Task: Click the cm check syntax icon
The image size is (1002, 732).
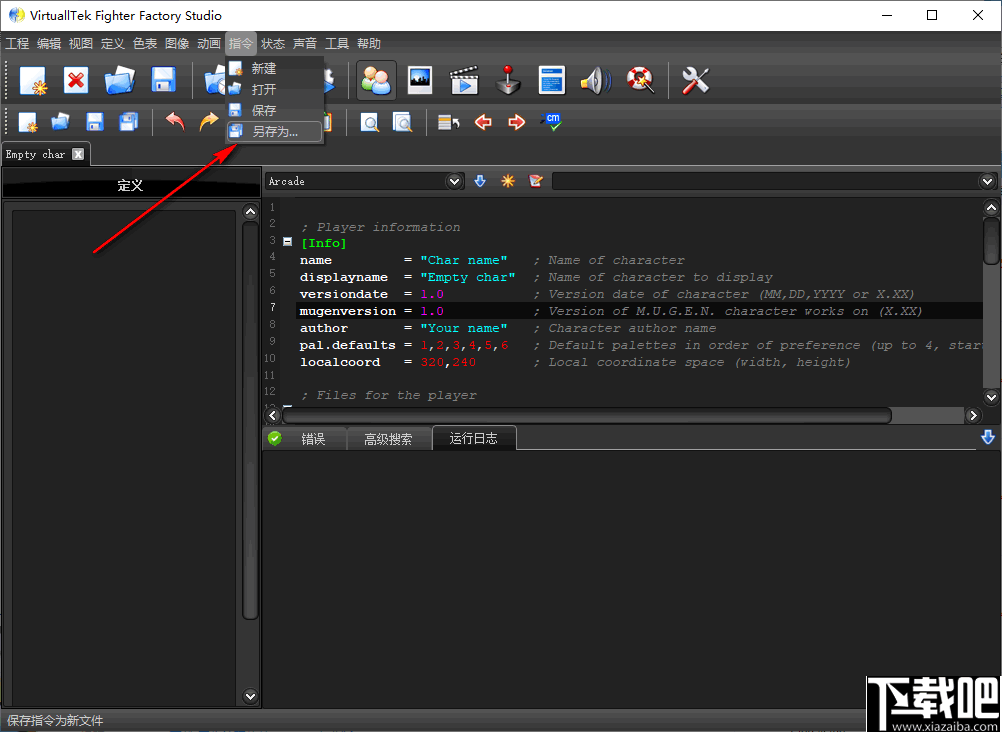Action: 551,121
